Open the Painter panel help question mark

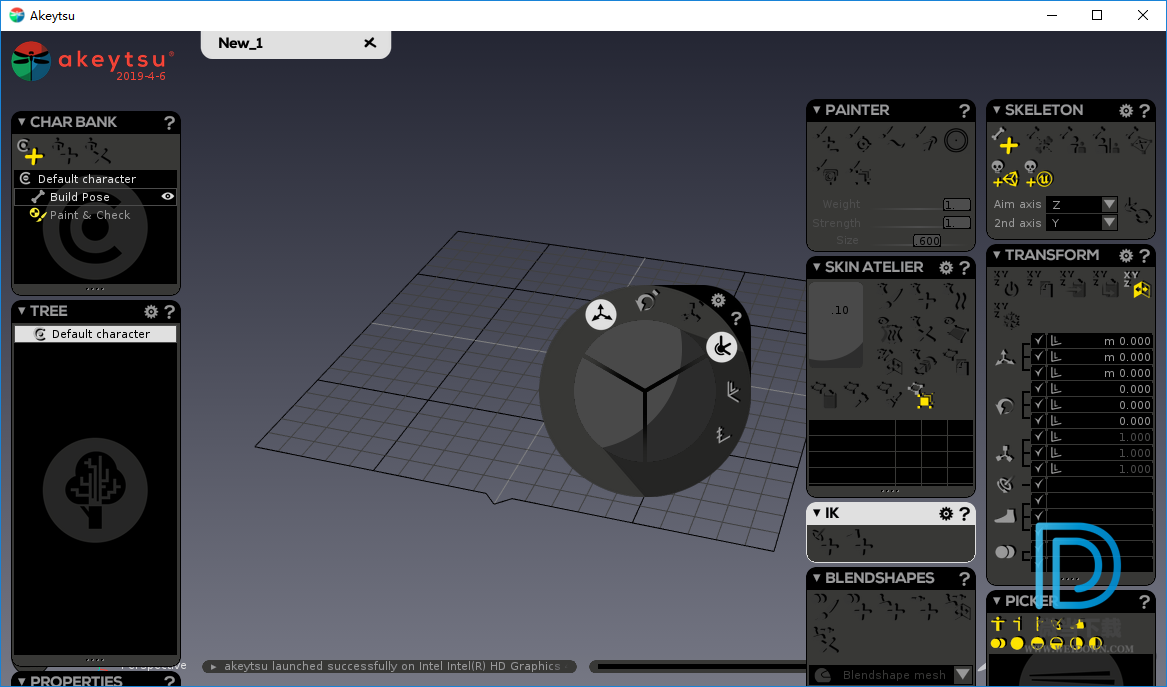965,110
